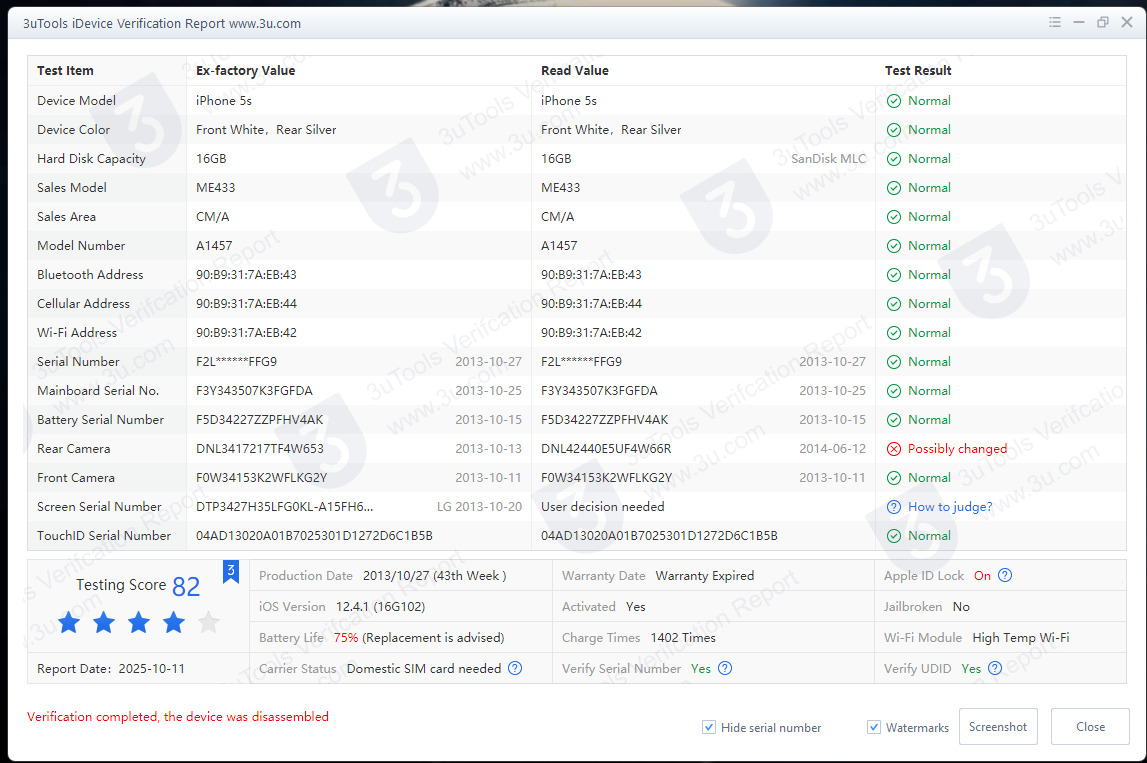Click the High Temp Wi-Fi value
The image size is (1147, 763).
click(1020, 637)
